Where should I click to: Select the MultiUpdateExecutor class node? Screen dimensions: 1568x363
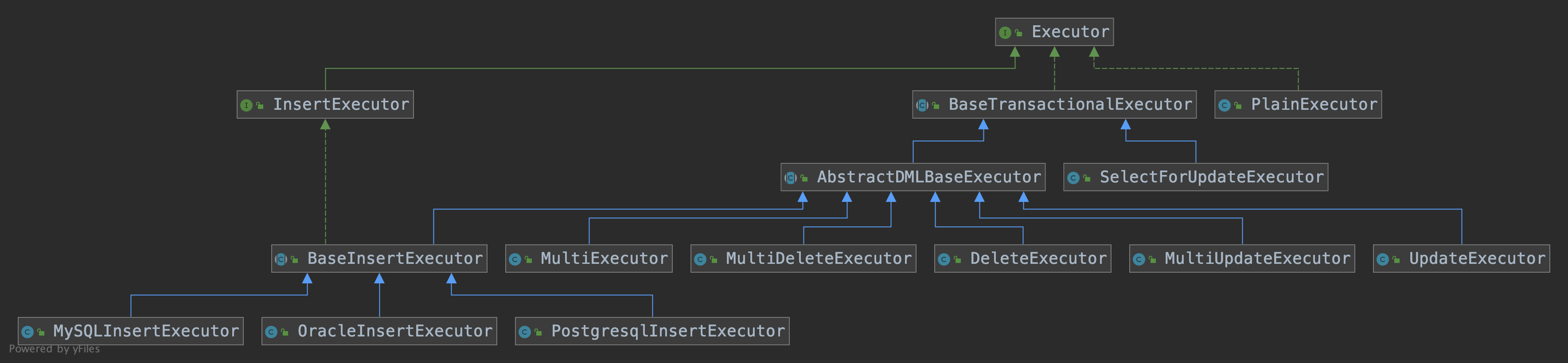point(1257,259)
